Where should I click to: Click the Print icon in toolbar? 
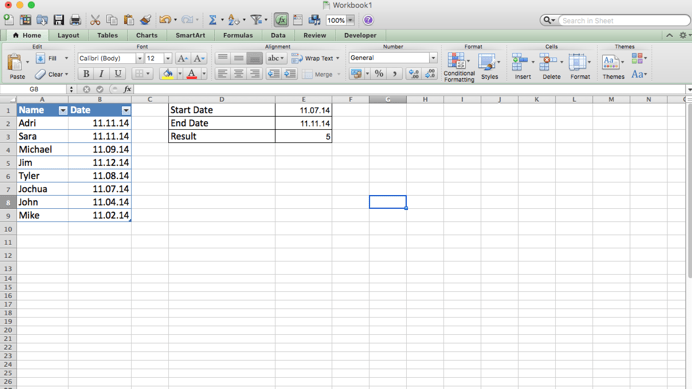point(75,20)
